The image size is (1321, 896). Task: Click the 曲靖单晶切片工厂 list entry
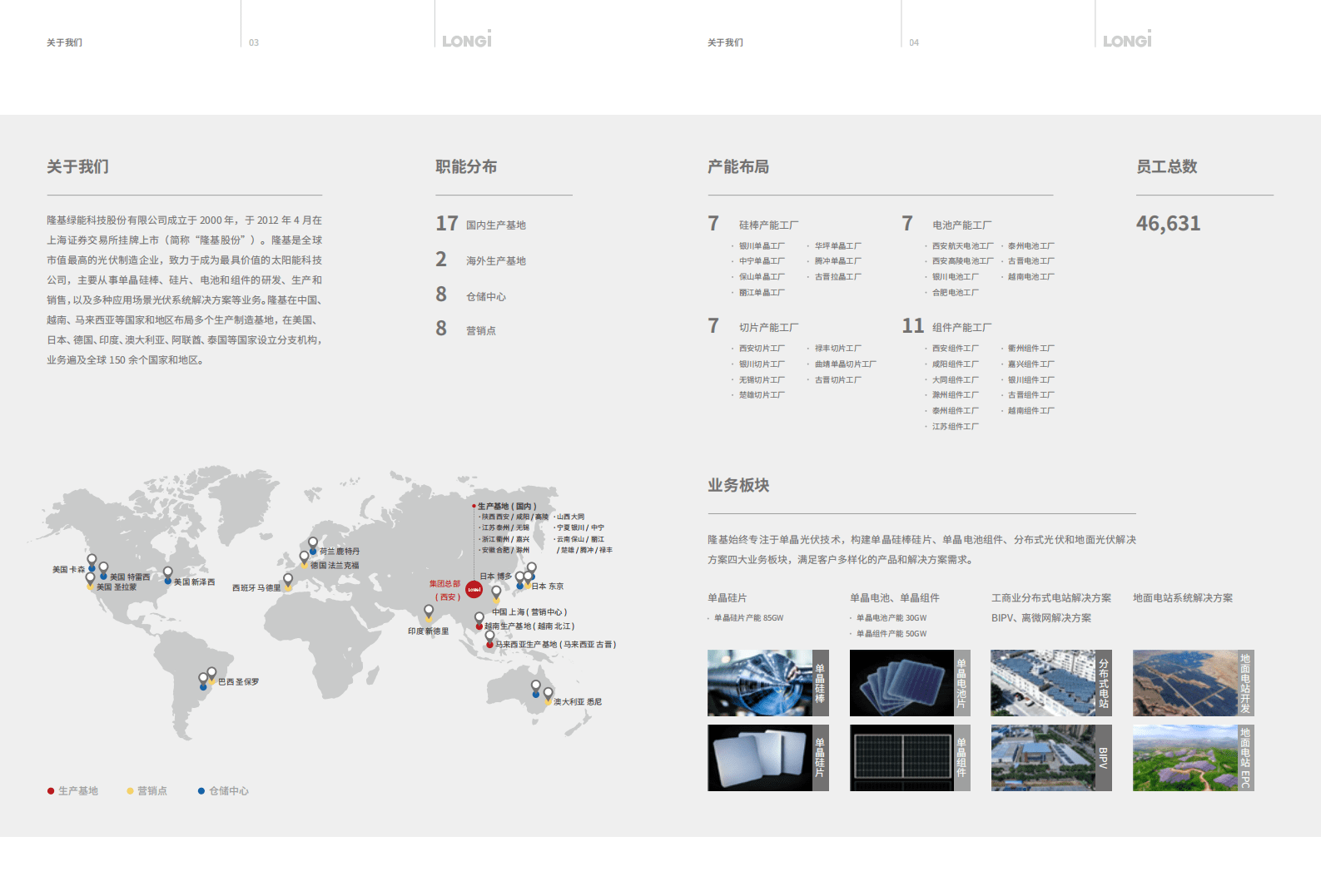click(845, 364)
